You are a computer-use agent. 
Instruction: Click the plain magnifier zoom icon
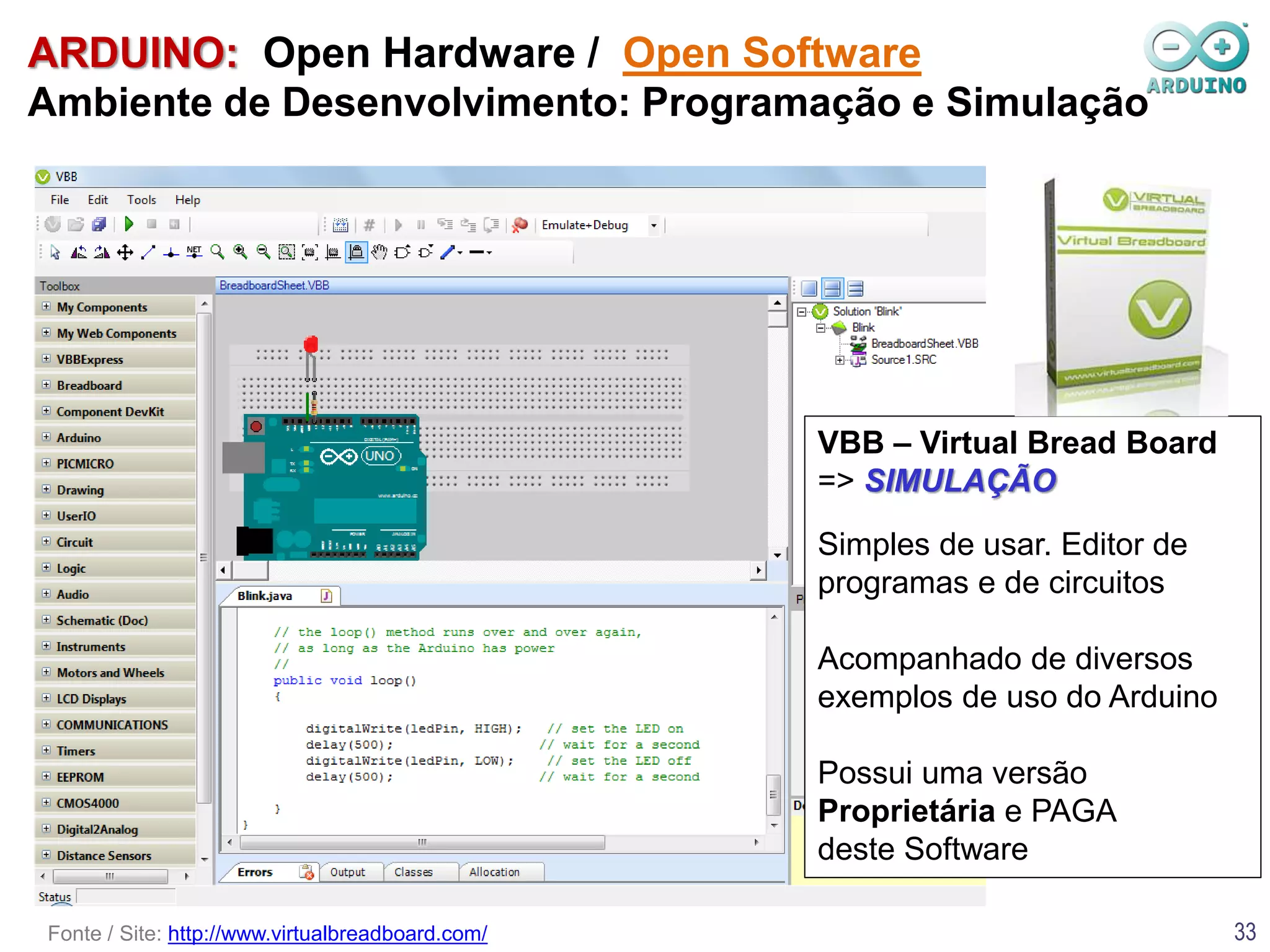(217, 252)
